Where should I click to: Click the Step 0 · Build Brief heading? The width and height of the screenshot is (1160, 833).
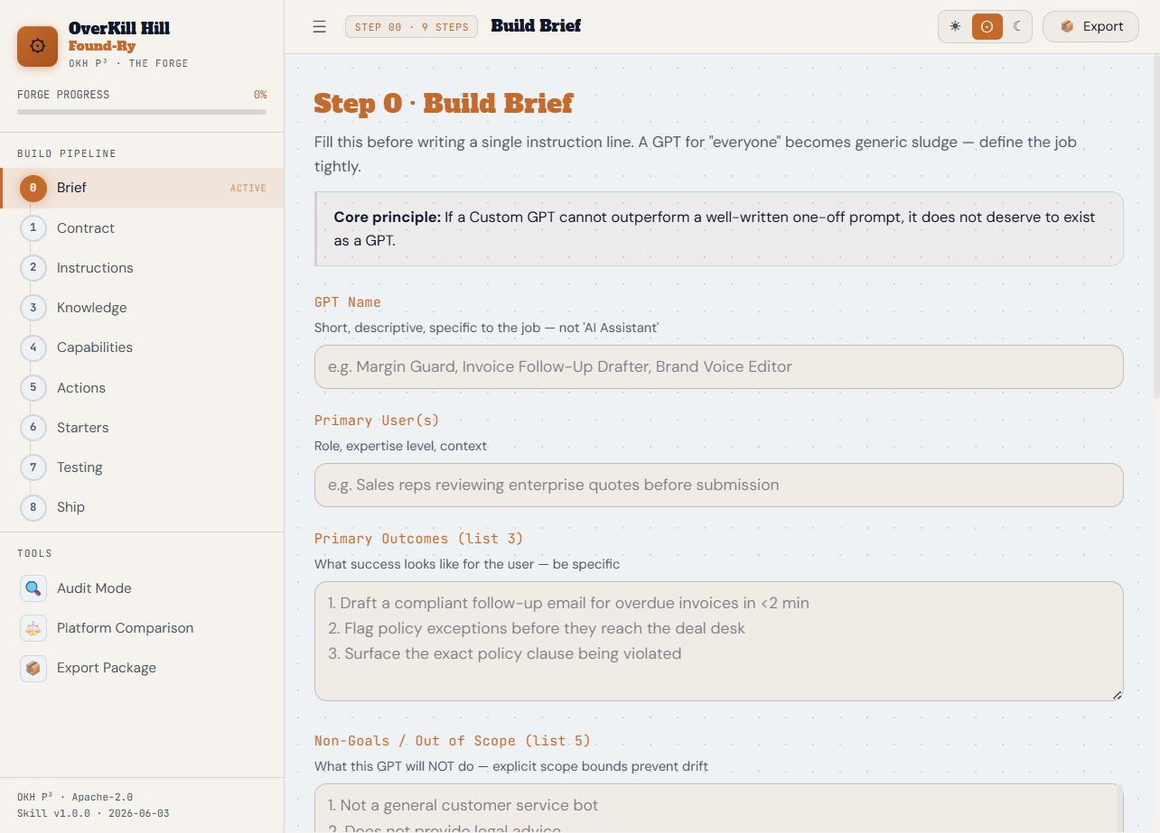[x=443, y=103]
